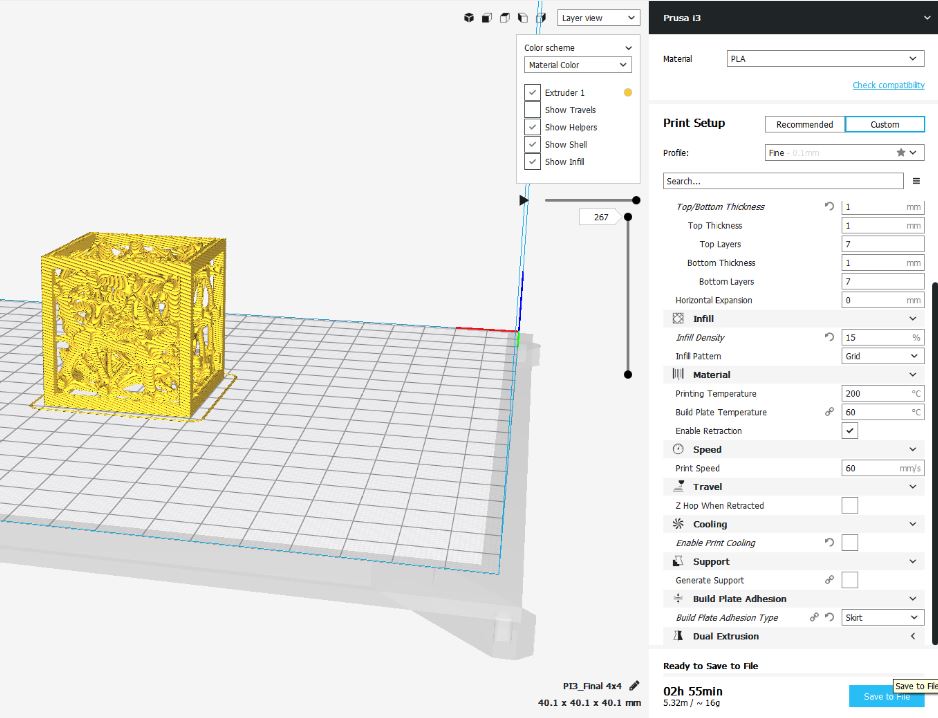938x718 pixels.
Task: Open the Material Color scheme dropdown
Action: coord(577,65)
